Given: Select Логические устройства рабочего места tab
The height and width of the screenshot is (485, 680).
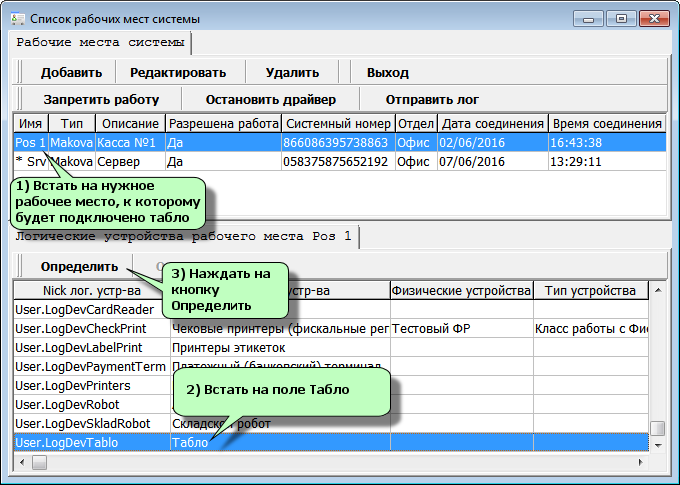Looking at the screenshot, I should [x=185, y=237].
